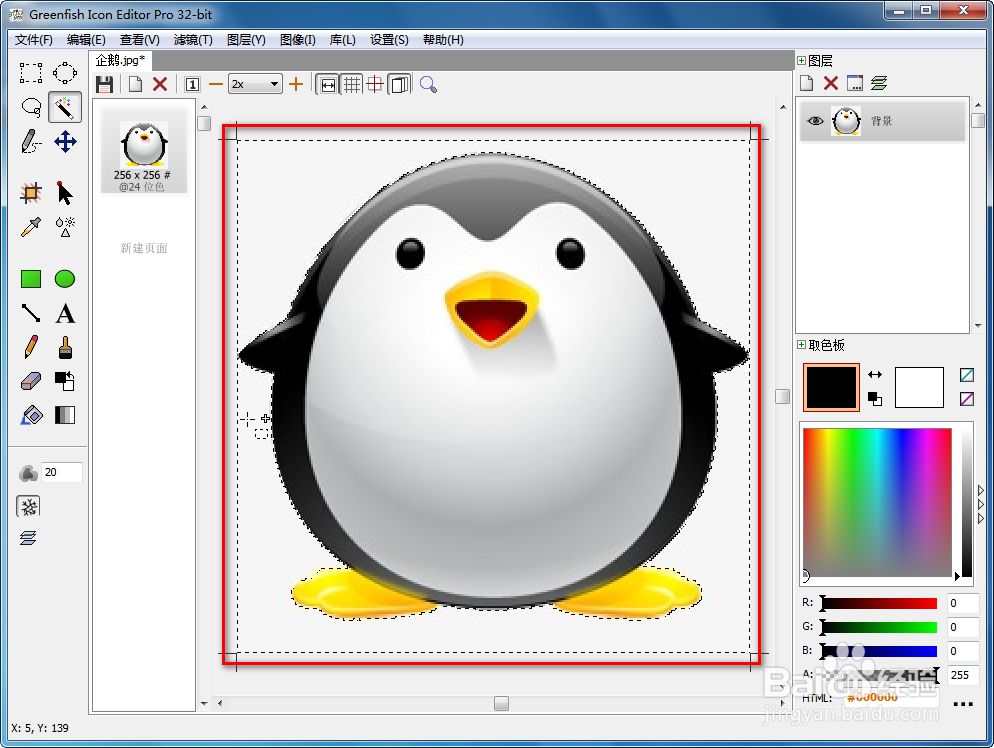Swap foreground and background colors
This screenshot has height=748, width=994.
tap(875, 375)
